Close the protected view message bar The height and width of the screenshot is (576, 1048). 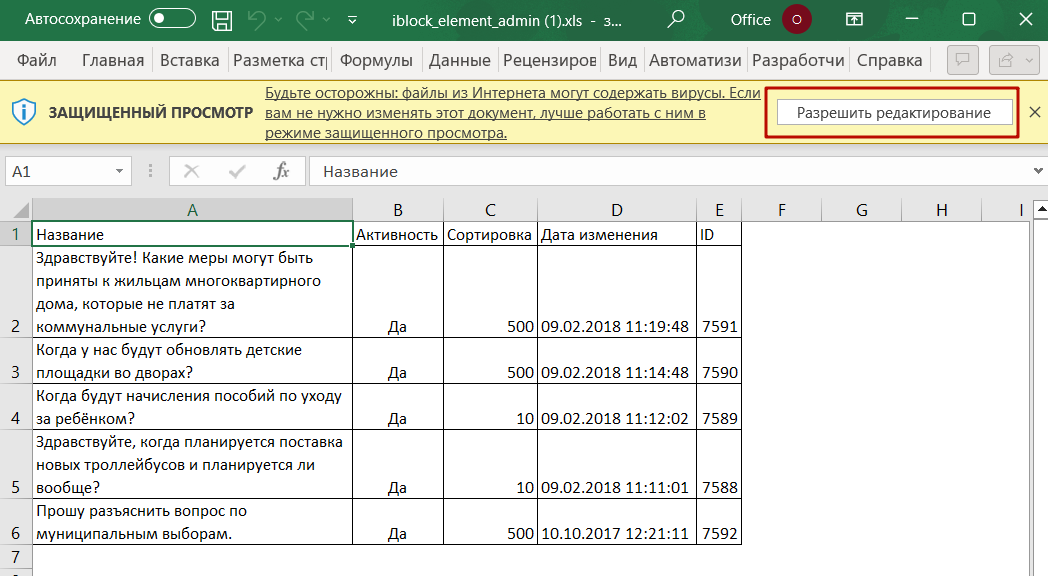[1035, 112]
